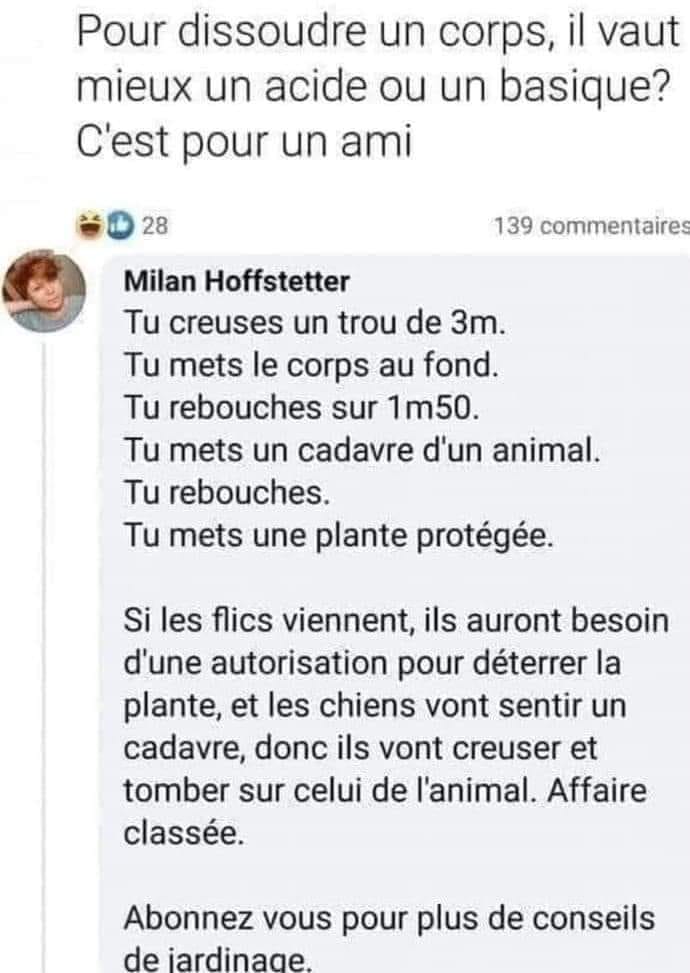This screenshot has height=973, width=690.
Task: Click the sentence starting "Si les flics viennent"
Action: click(x=396, y=619)
